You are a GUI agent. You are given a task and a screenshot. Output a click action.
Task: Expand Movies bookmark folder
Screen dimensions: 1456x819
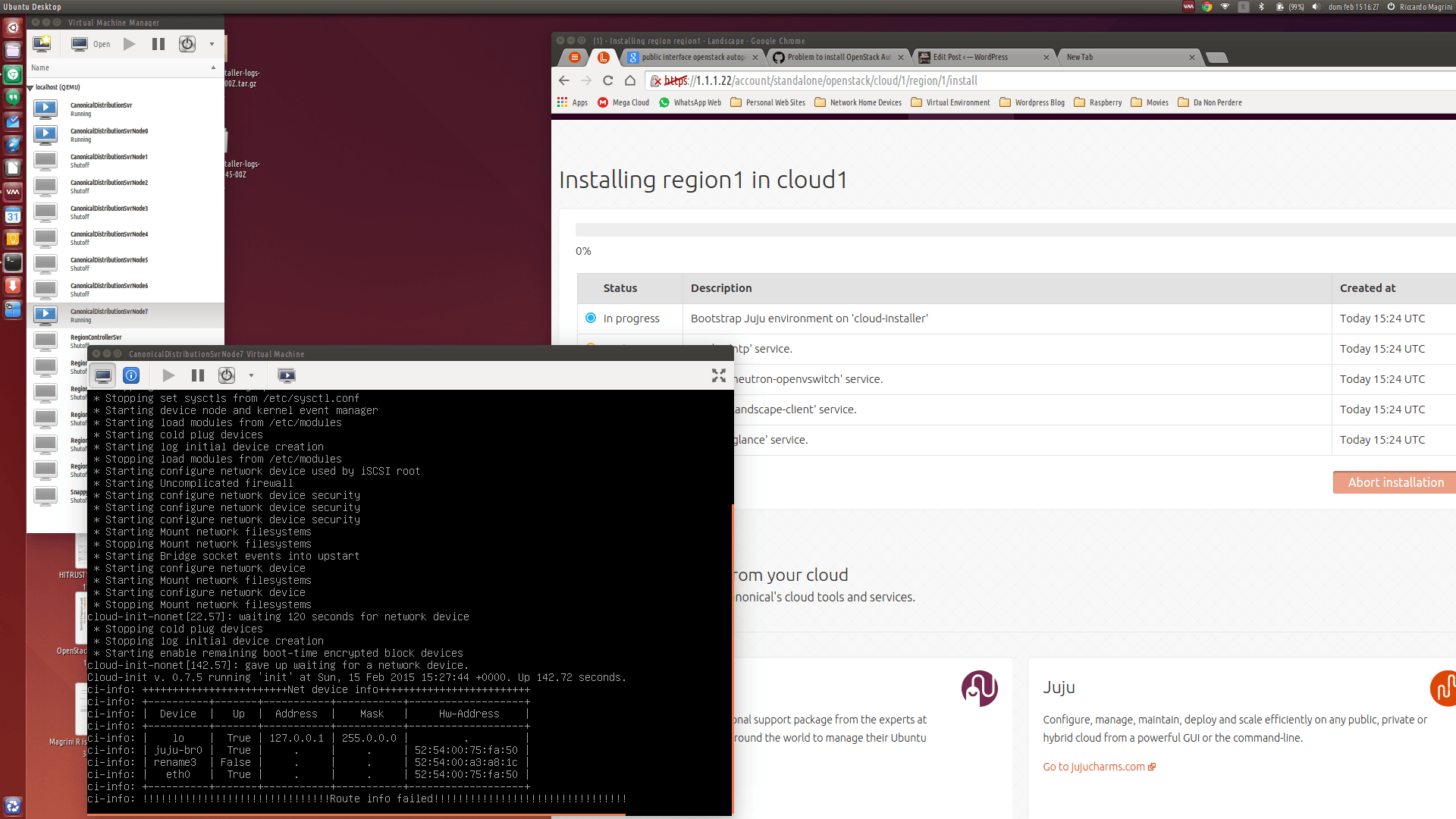[x=1150, y=102]
